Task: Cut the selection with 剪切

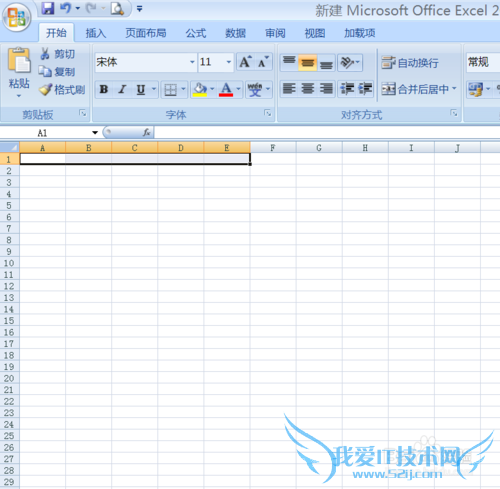Action: coord(57,54)
